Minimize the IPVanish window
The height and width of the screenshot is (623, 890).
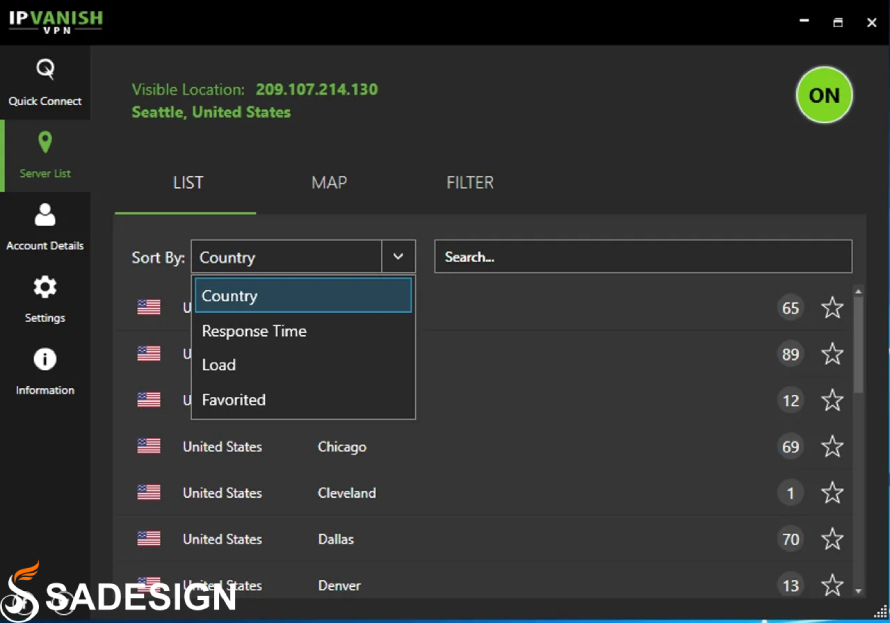(x=804, y=21)
